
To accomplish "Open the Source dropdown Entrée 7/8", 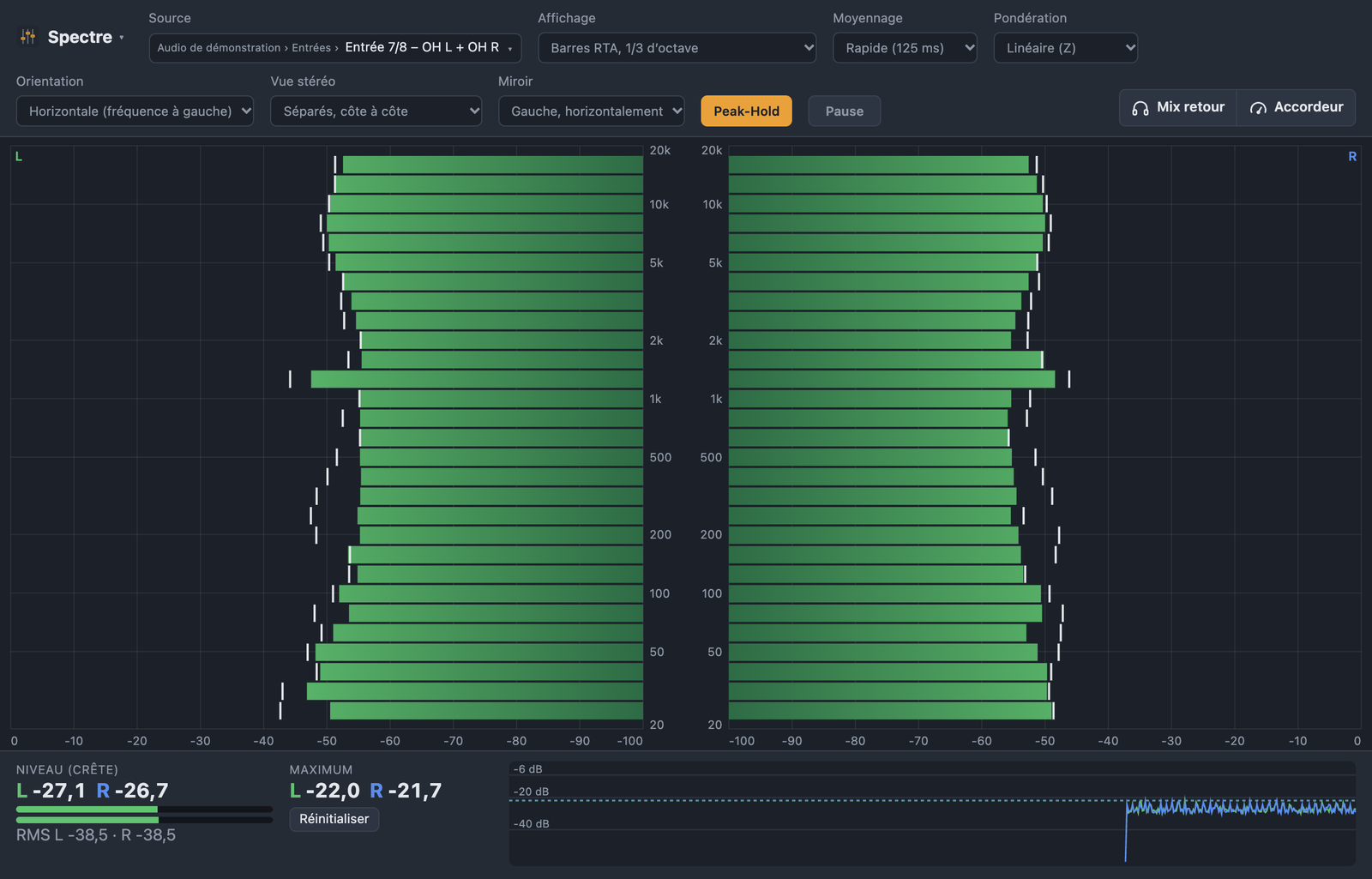I will click(x=335, y=47).
